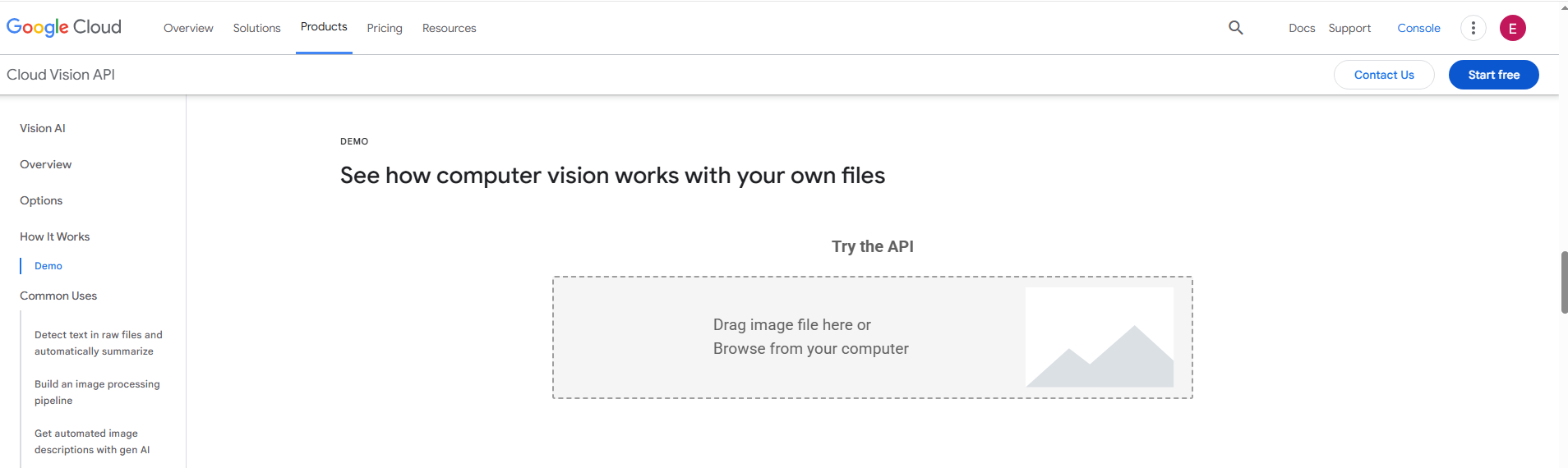Select the Pricing nav item
This screenshot has height=468, width=1568.
(x=385, y=28)
